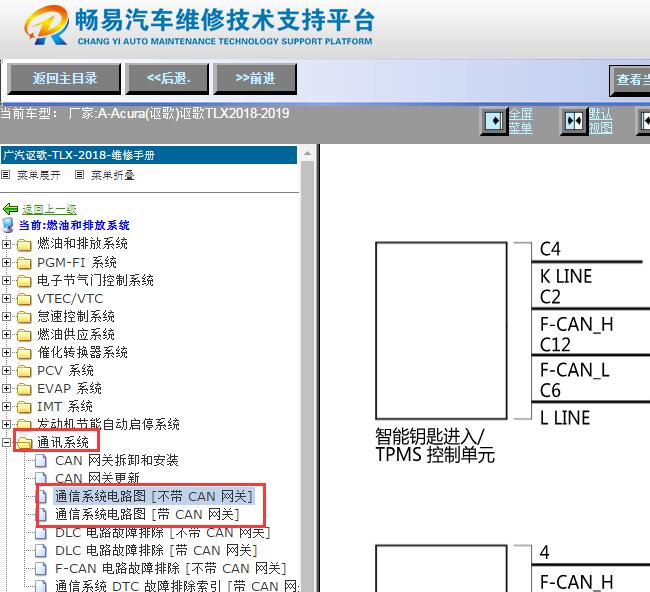Click page icon of DLC 电路故障排除 [带 CAN 网关]
Viewport: 650px width, 592px height.
tap(41, 551)
